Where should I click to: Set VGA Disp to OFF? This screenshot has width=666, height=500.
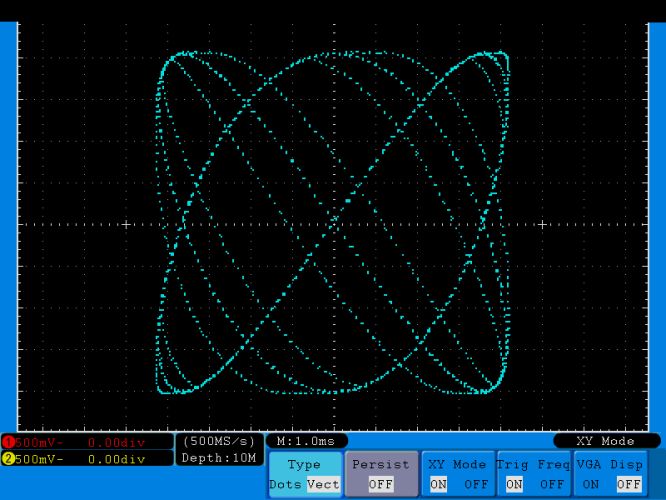tap(629, 484)
